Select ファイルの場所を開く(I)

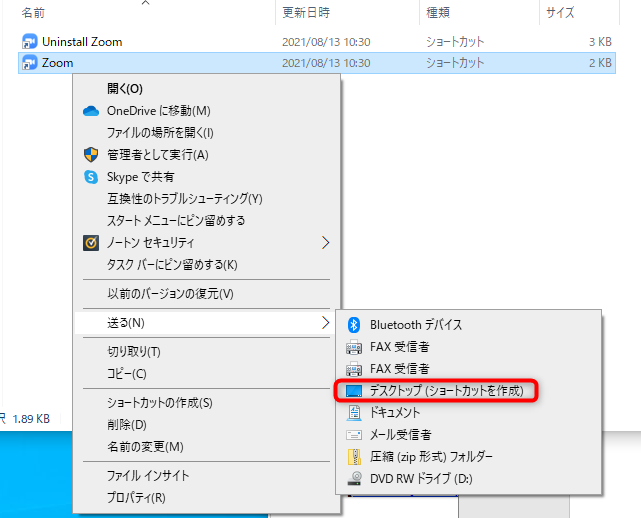tap(206, 133)
